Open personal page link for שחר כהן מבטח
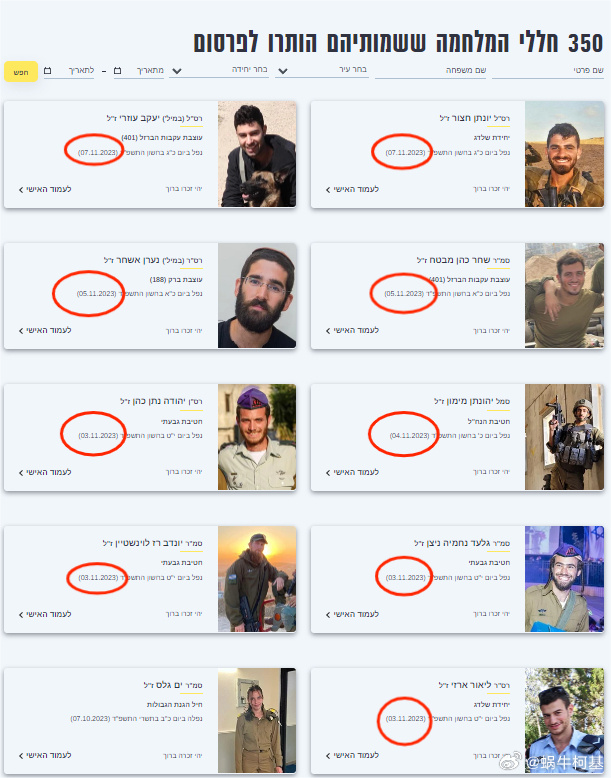The image size is (611, 778). 352,330
